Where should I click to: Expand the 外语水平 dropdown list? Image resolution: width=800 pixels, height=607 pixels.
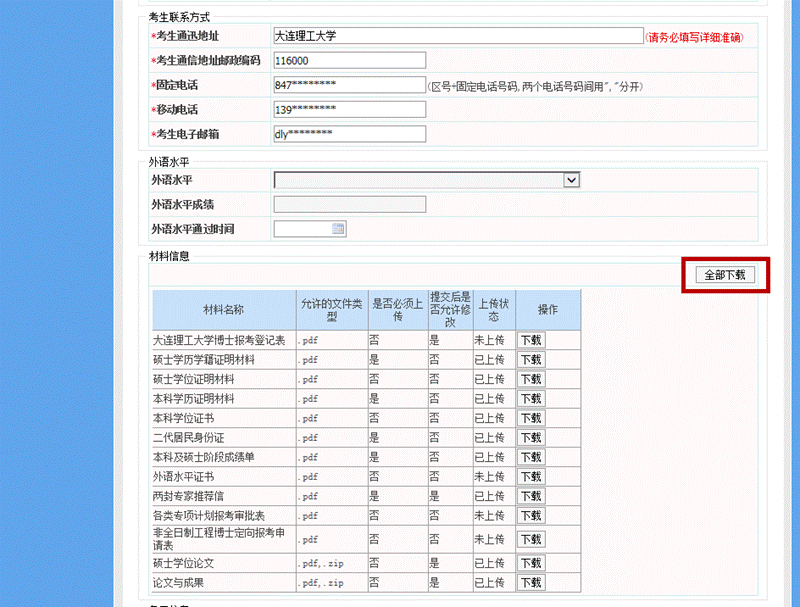click(x=571, y=180)
